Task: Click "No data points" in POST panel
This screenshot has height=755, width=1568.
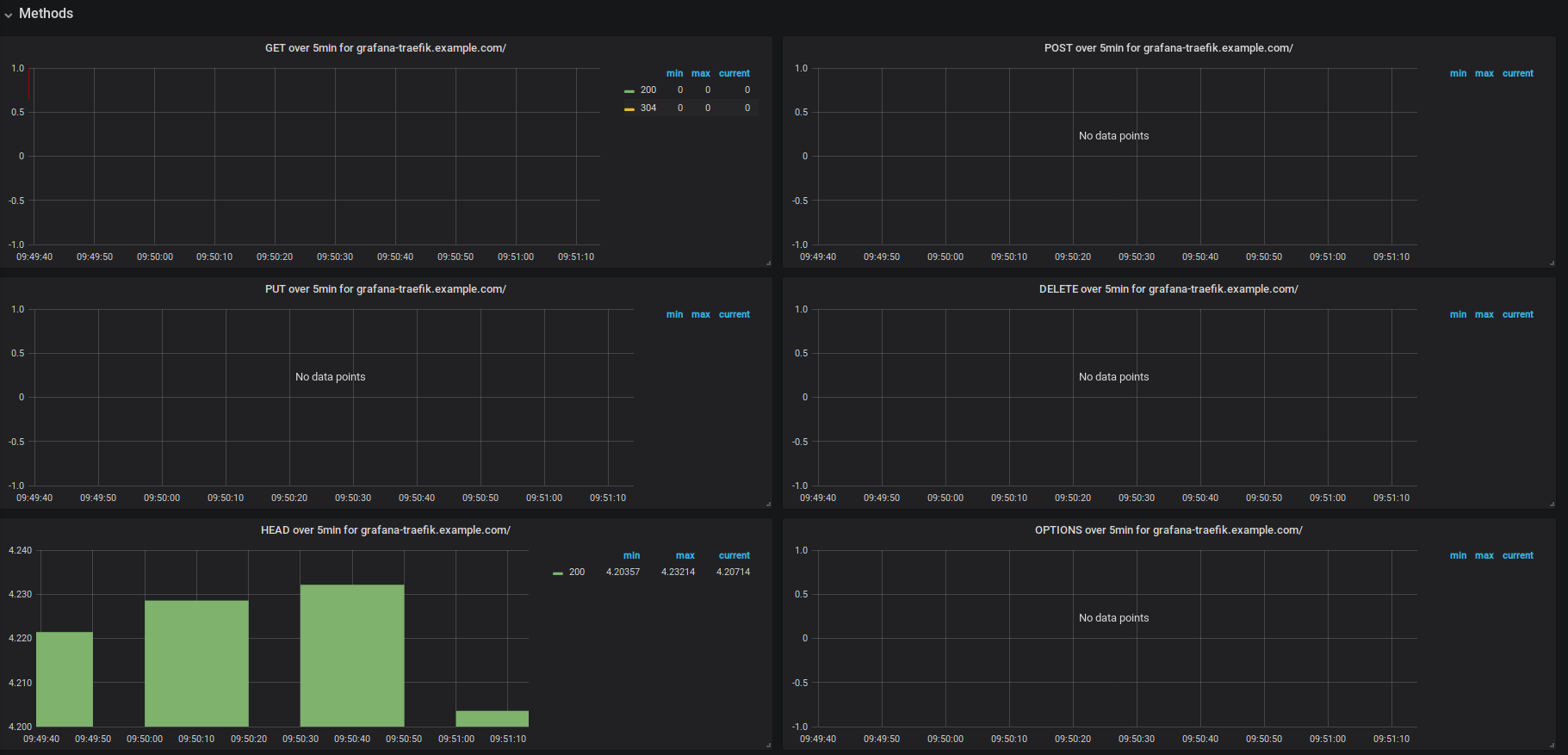Action: [1113, 136]
